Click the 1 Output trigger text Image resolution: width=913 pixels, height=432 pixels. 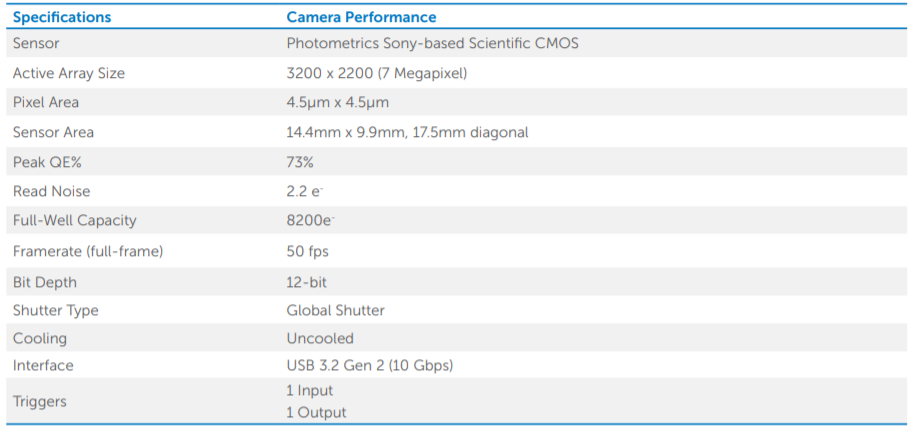tap(316, 413)
